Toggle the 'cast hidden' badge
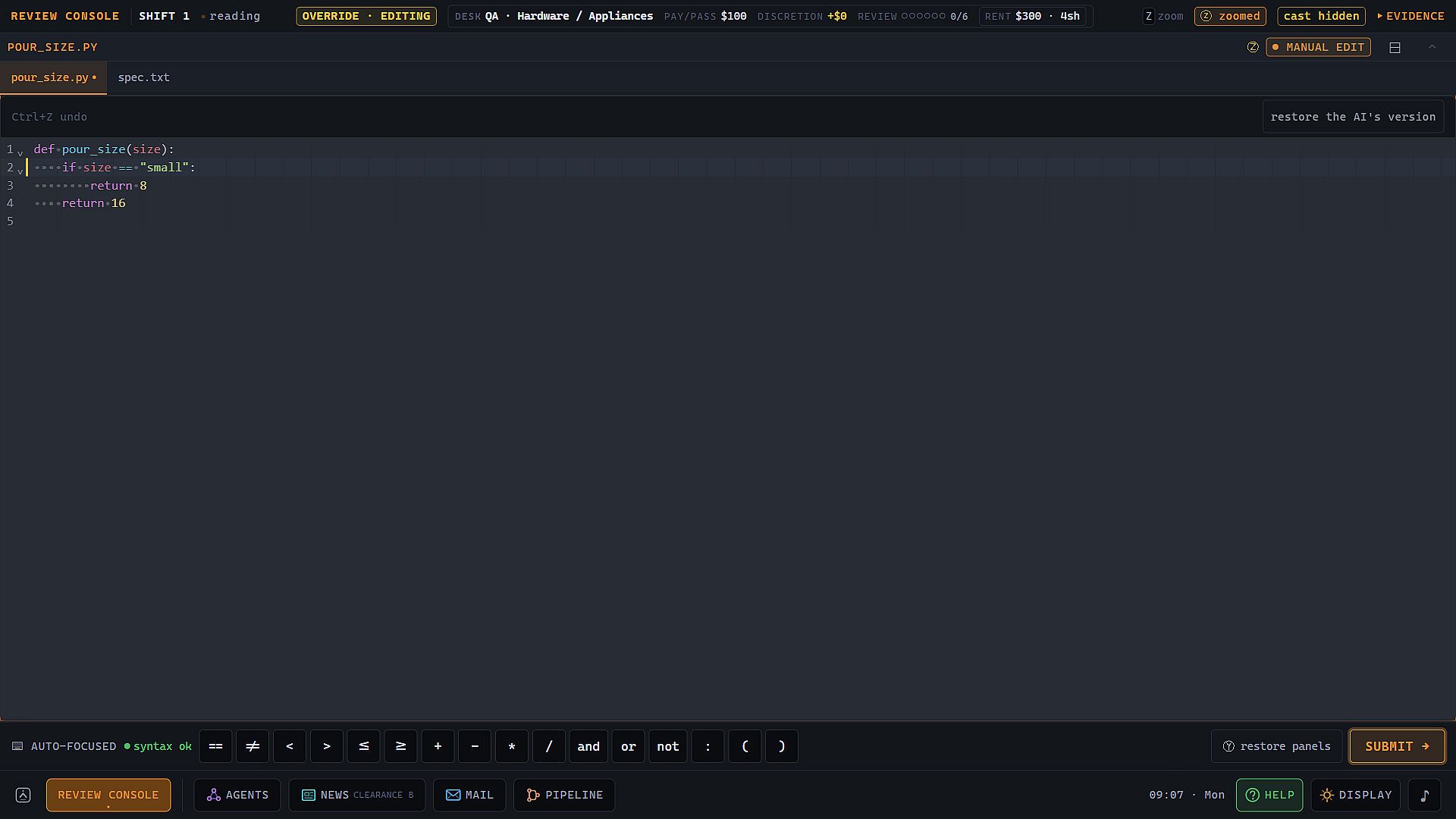 pyautogui.click(x=1321, y=16)
